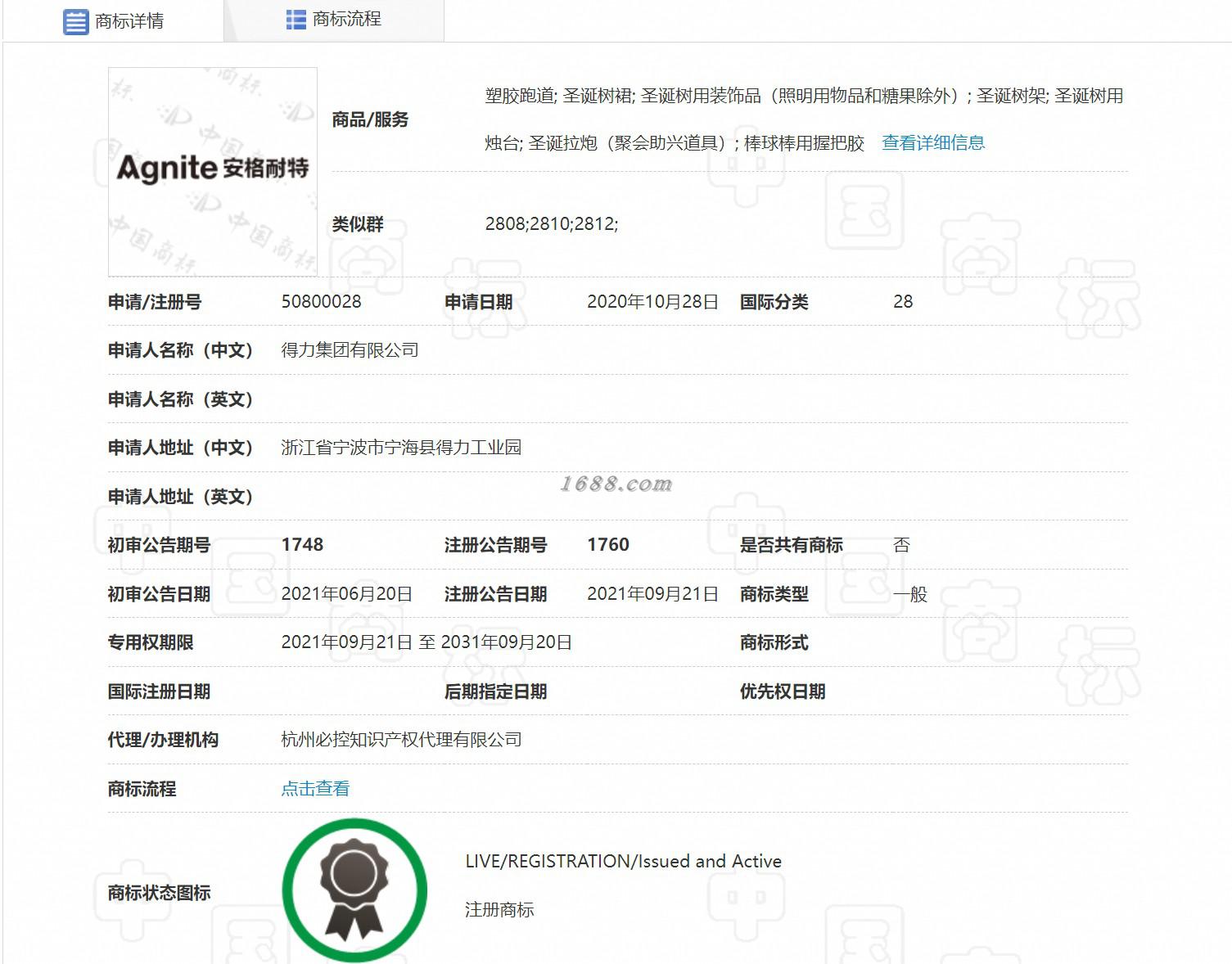This screenshot has height=964, width=1232.
Task: Click the Agnite 安格耐特 trademark image
Action: (x=213, y=172)
